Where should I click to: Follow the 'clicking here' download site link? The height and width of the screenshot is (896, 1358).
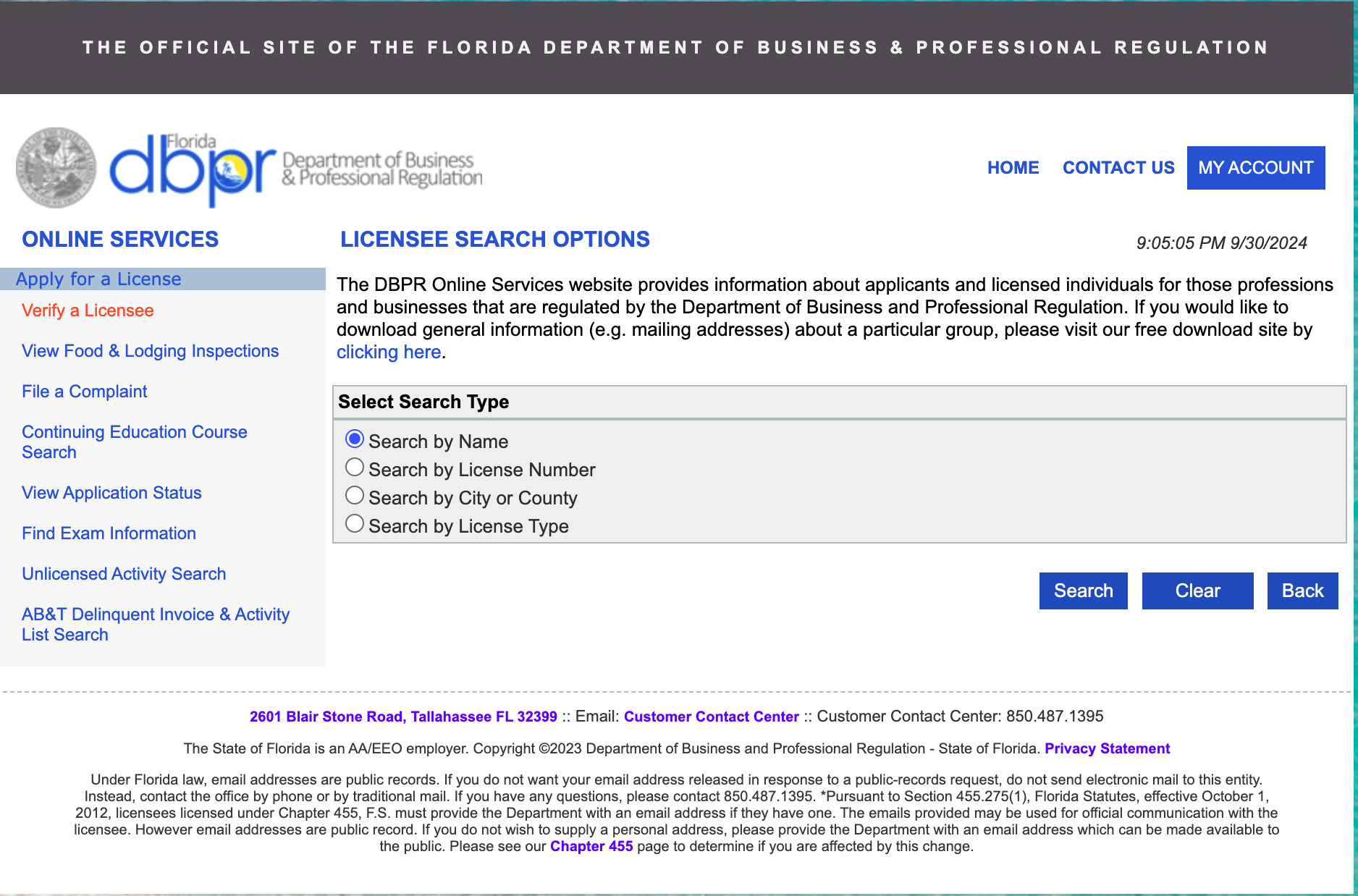coord(389,352)
